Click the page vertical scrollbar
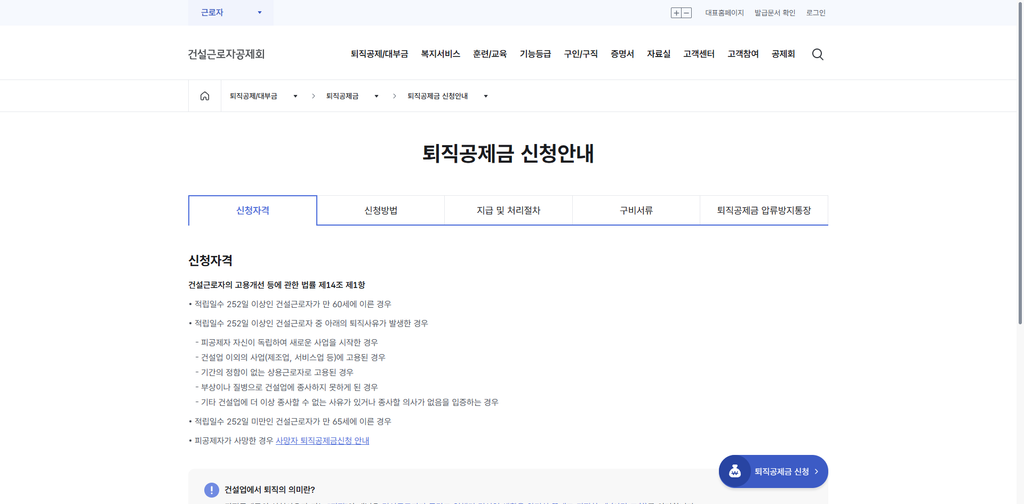Viewport: 1024px width, 504px height. (x=1020, y=163)
